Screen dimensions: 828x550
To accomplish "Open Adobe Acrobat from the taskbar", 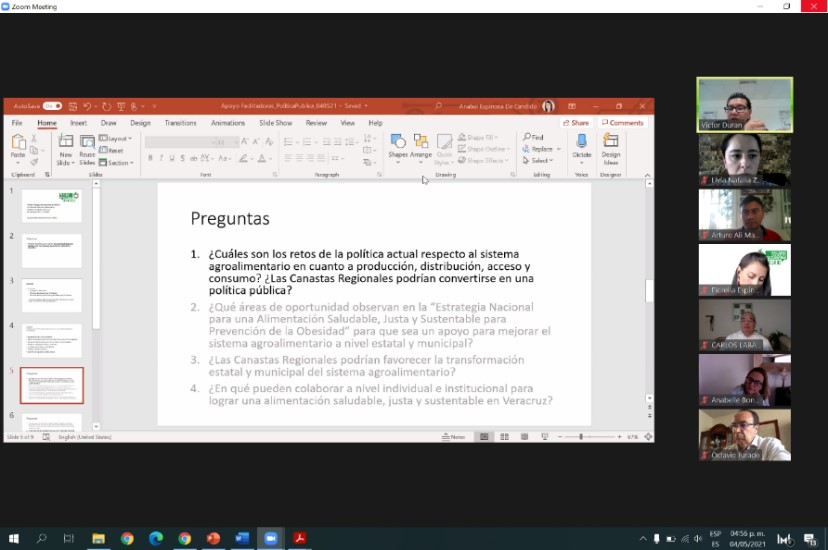I will click(x=299, y=538).
